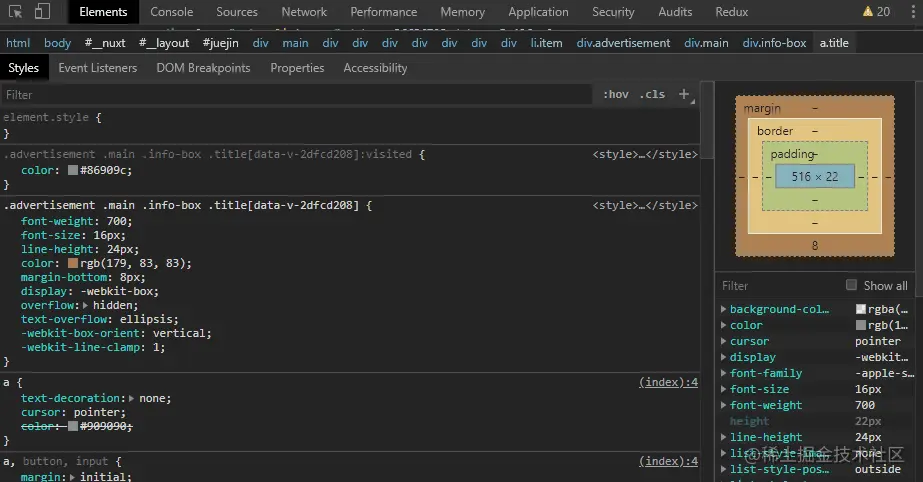The image size is (923, 482).
Task: Click the styles Filter input field
Action: (296, 94)
